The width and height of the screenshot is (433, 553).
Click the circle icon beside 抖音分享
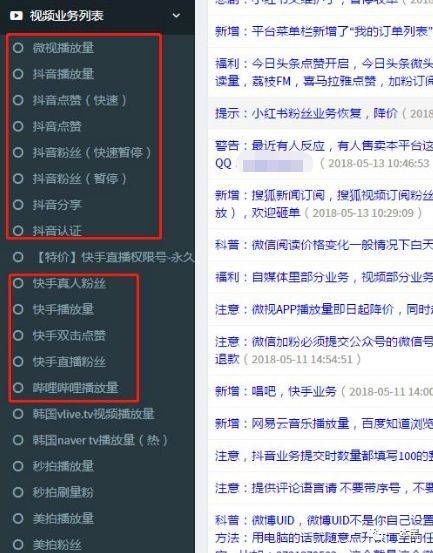click(18, 205)
